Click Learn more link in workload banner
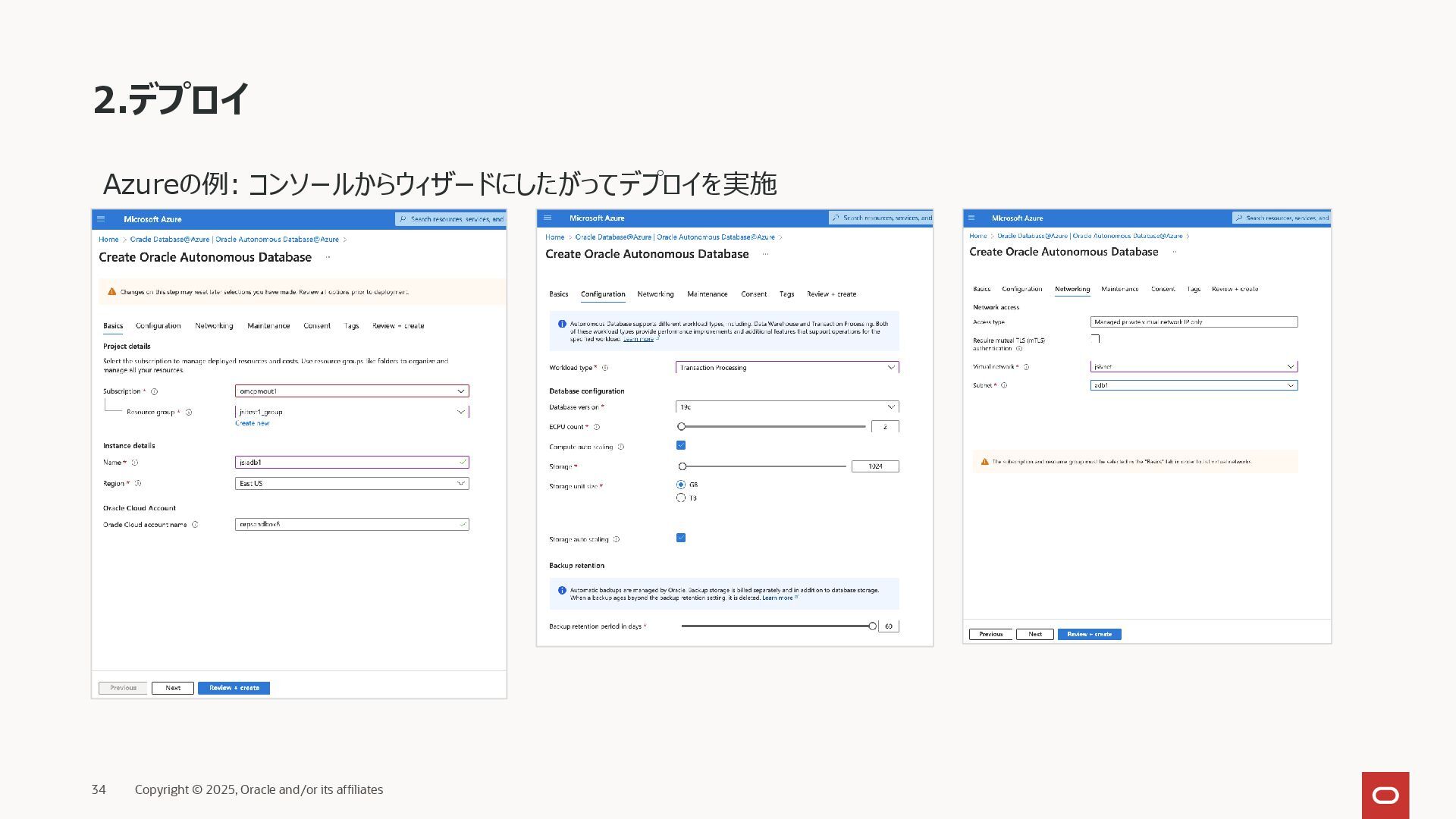The width and height of the screenshot is (1456, 819). [x=639, y=339]
